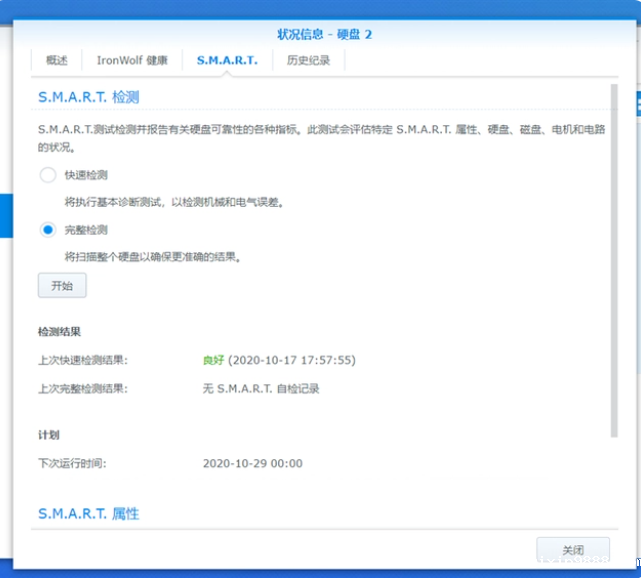
Task: Click the green 良好 status text
Action: coord(213,360)
